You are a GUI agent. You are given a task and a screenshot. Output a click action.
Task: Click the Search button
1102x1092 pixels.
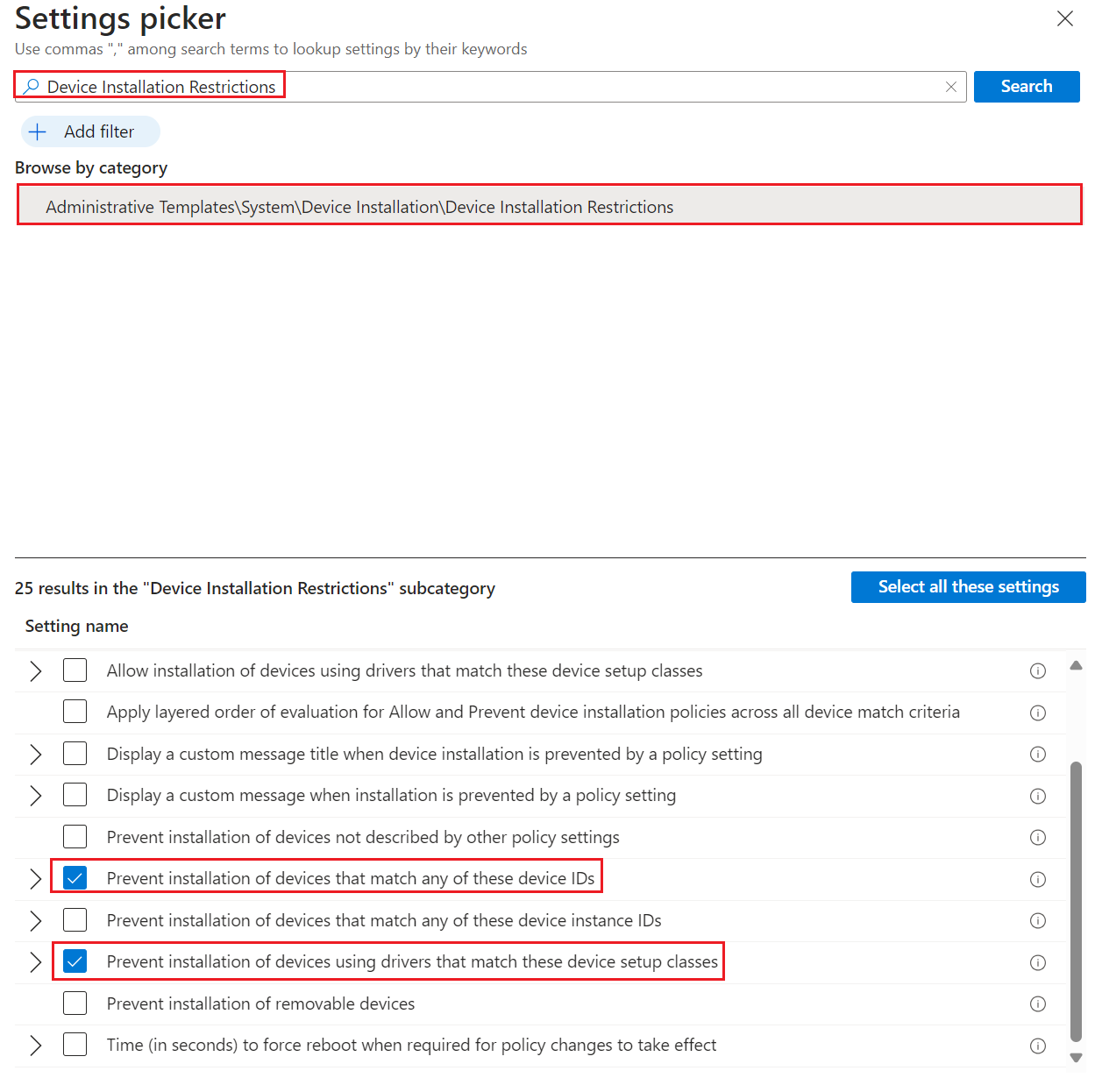coord(1027,87)
